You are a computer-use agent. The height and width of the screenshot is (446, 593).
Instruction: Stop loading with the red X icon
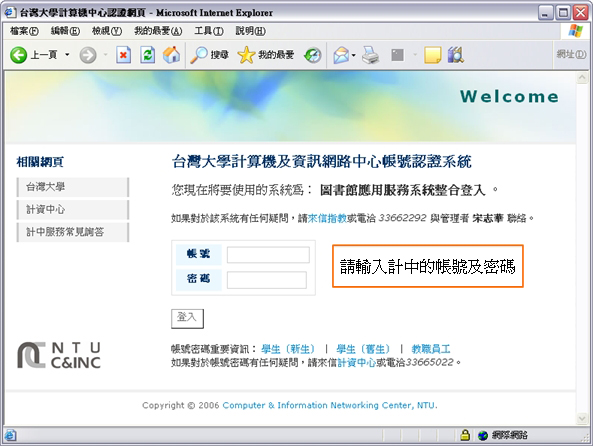123,55
